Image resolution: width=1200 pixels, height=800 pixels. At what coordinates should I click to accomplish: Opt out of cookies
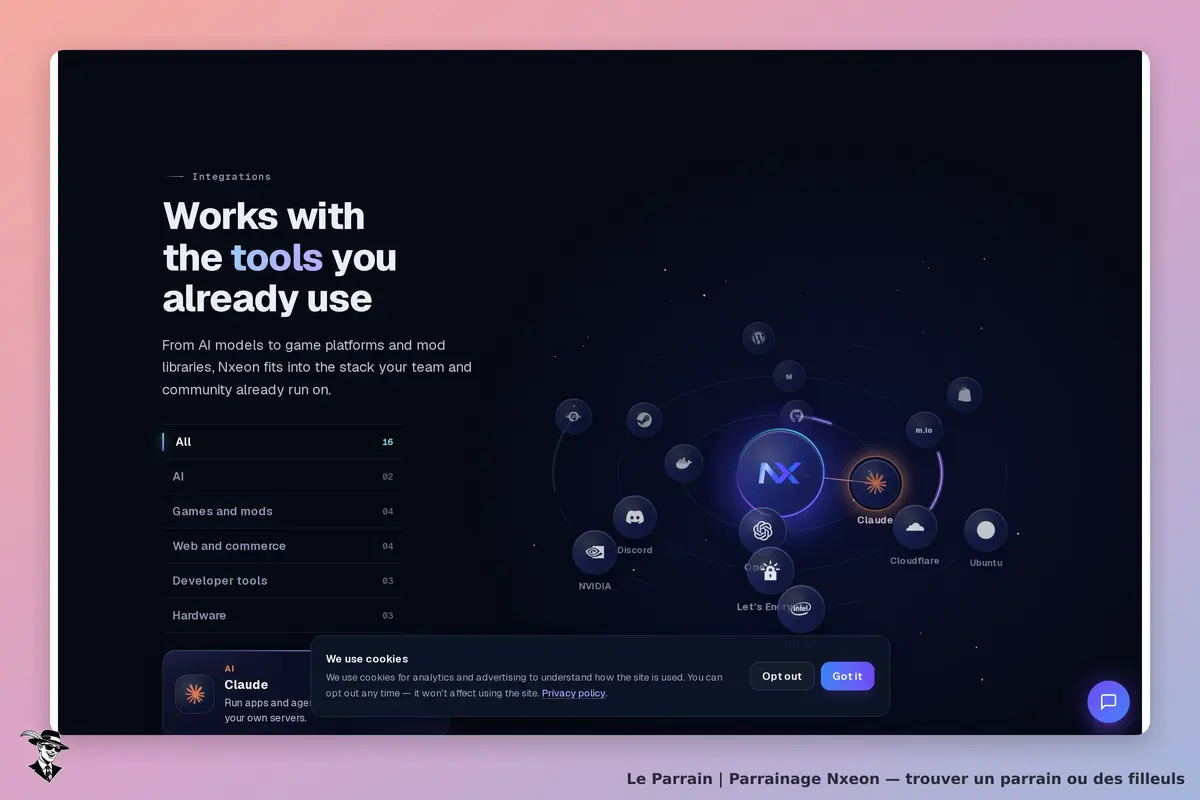pyautogui.click(x=782, y=676)
